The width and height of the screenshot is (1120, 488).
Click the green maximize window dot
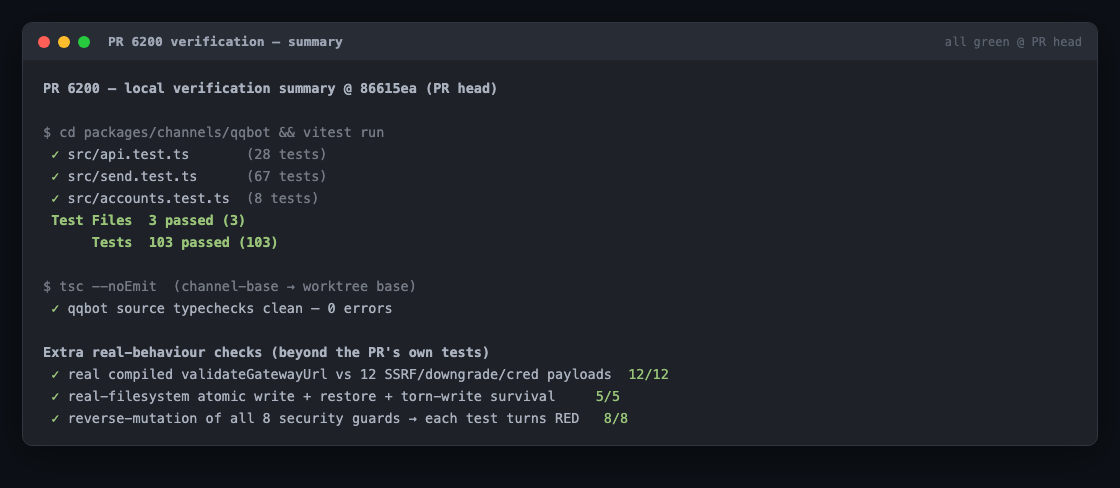coord(84,42)
